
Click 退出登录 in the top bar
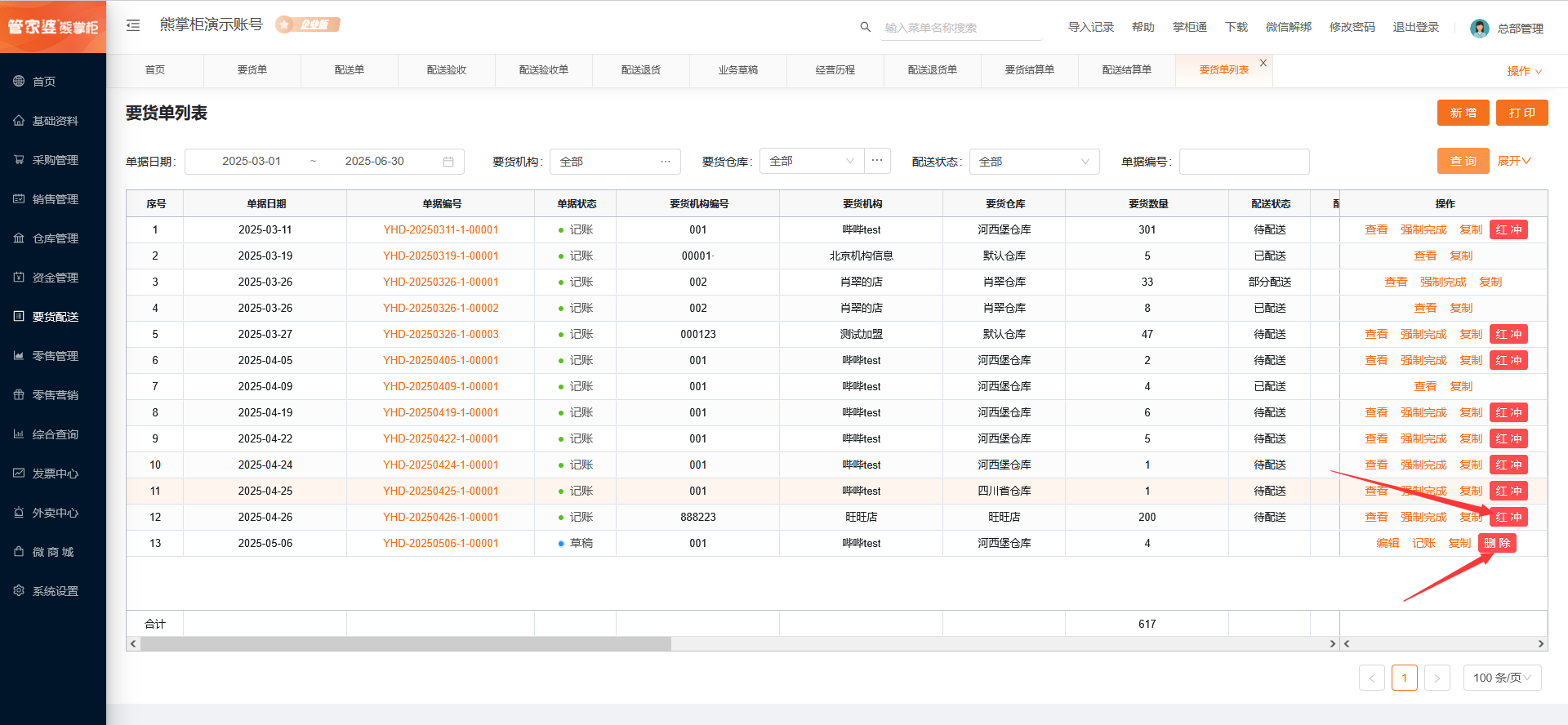1416,27
